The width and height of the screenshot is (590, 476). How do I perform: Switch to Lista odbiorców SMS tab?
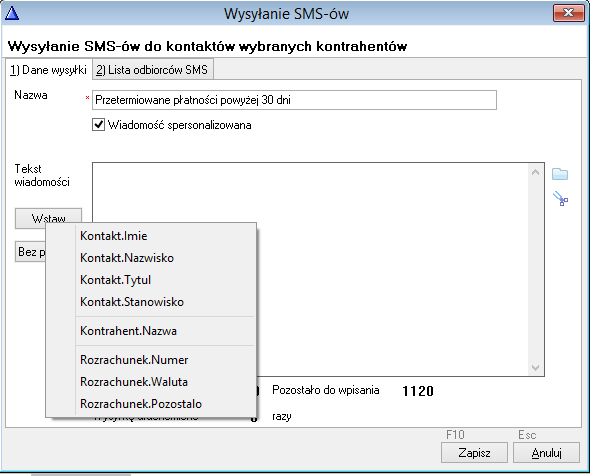(x=153, y=70)
